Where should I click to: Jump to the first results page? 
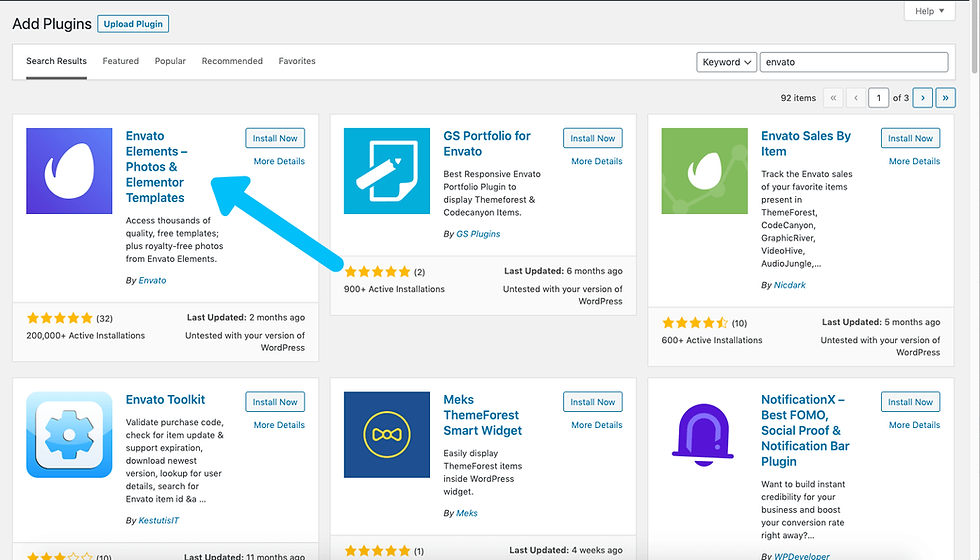[833, 98]
